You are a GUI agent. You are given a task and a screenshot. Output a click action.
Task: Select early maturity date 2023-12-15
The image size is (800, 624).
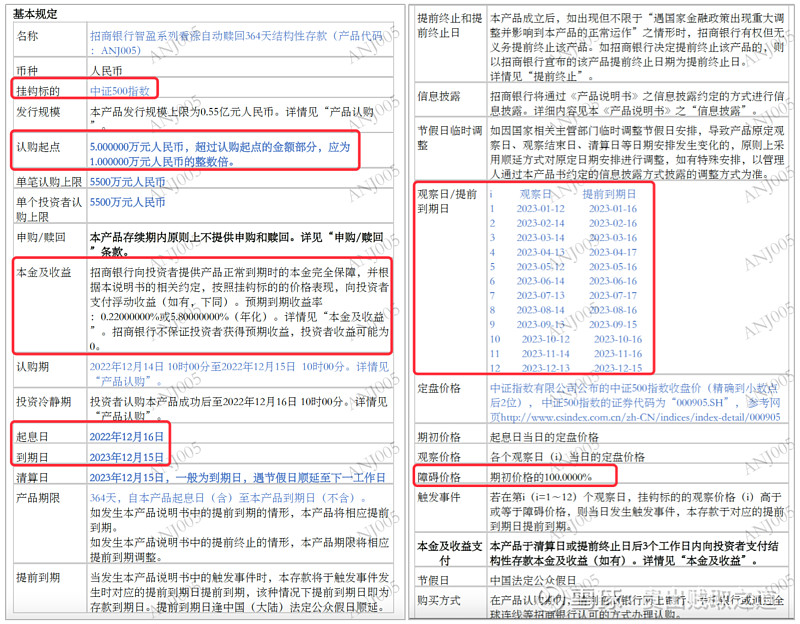(x=618, y=368)
